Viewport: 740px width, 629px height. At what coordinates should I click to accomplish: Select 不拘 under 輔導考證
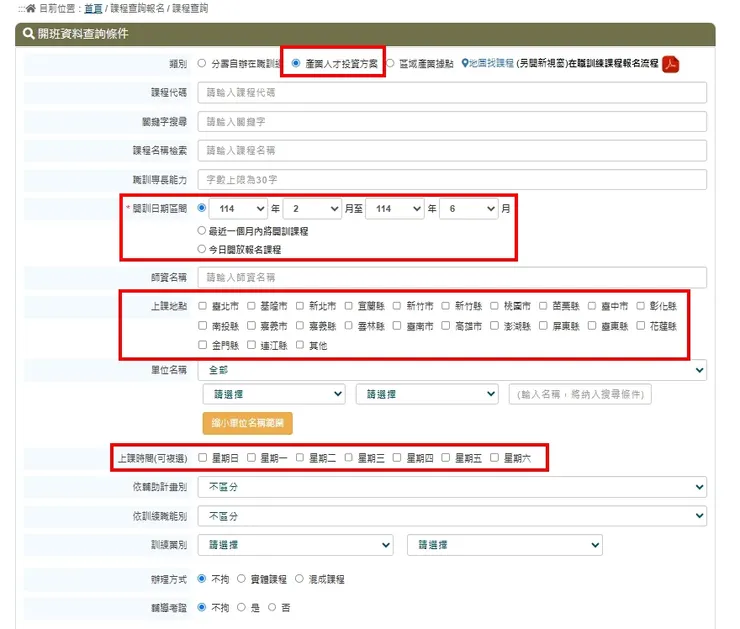pos(202,607)
